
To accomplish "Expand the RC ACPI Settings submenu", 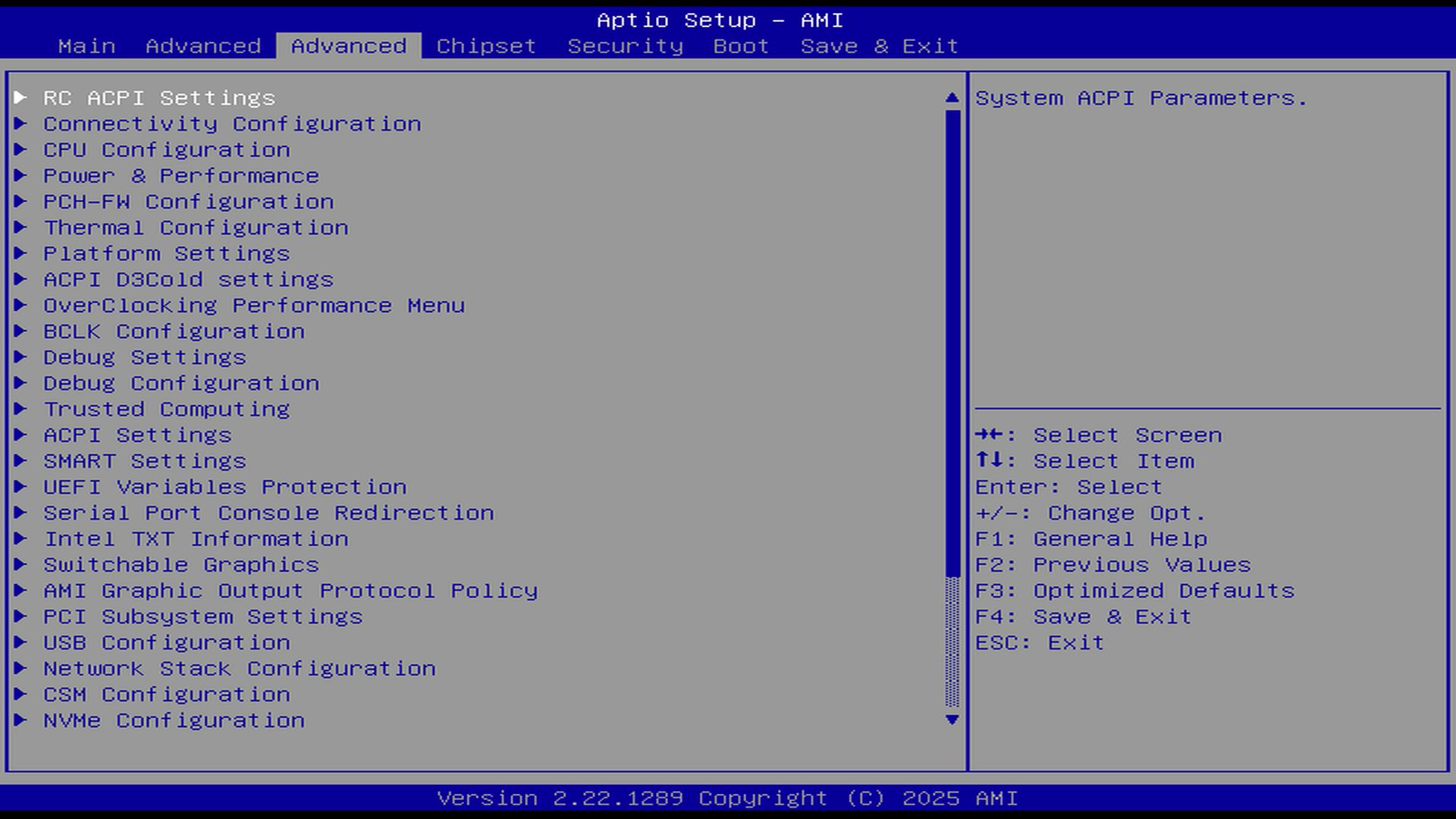I will click(x=158, y=98).
